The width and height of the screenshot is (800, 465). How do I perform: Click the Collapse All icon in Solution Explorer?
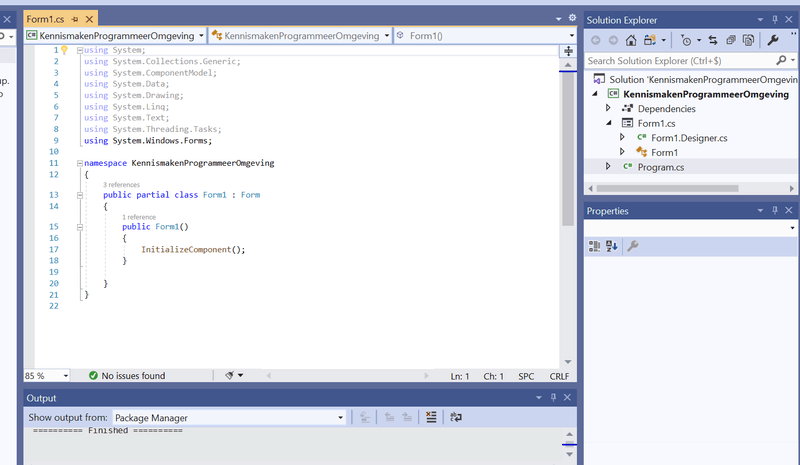click(731, 40)
